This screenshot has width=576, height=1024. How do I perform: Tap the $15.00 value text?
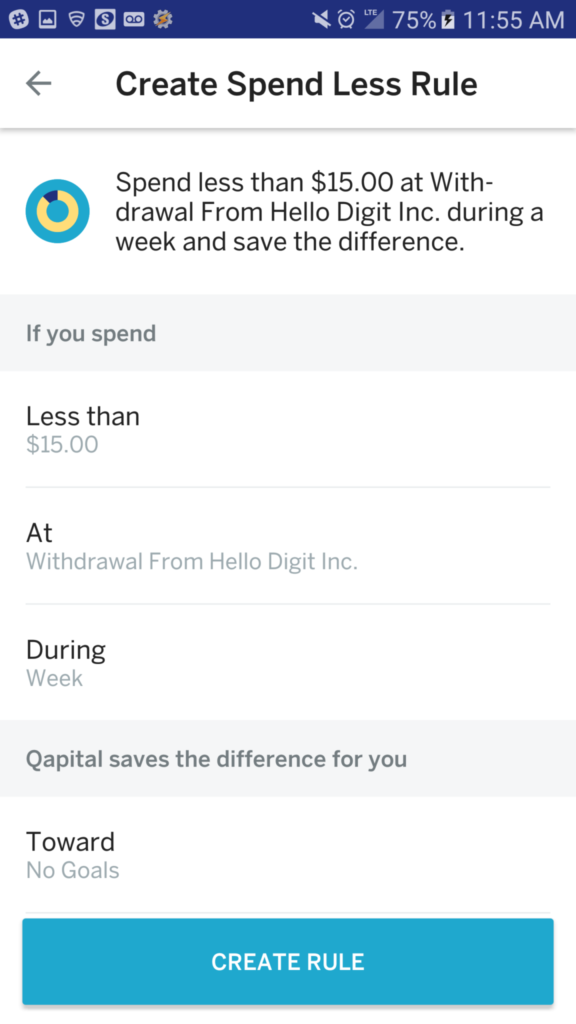pyautogui.click(x=62, y=445)
